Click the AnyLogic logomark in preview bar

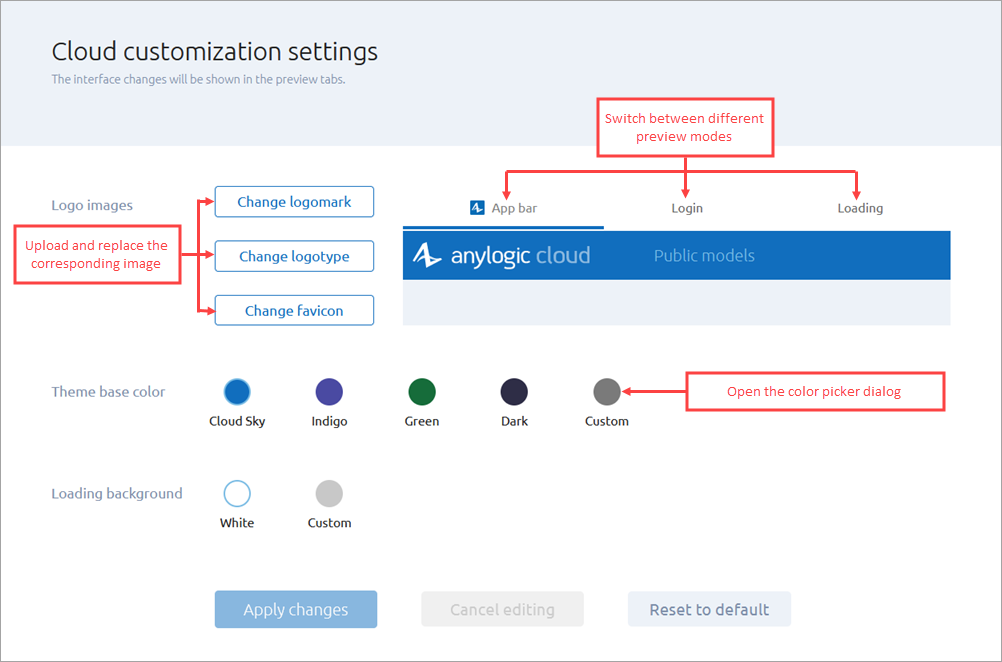point(427,255)
